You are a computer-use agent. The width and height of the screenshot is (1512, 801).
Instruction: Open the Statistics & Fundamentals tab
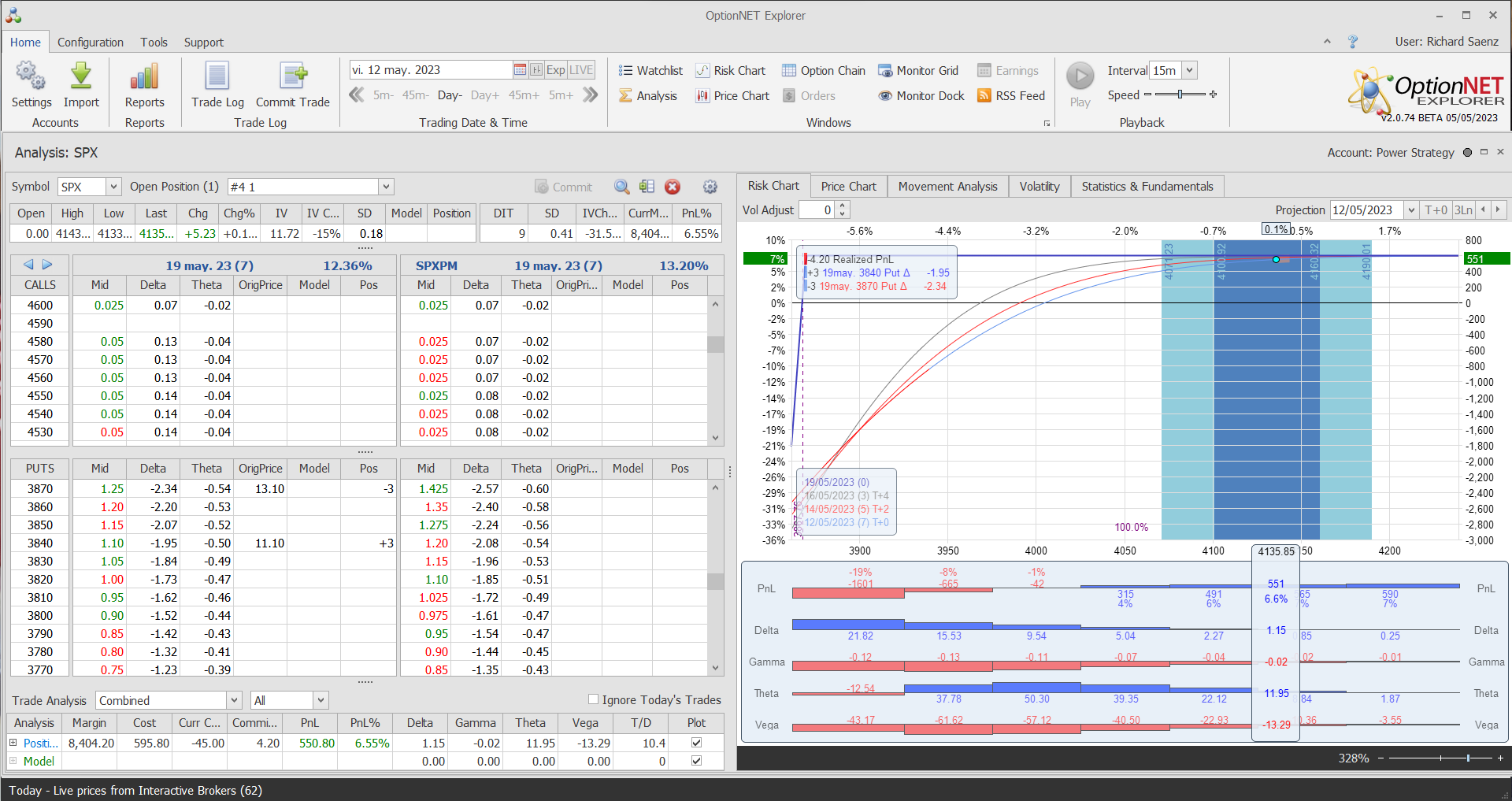(1147, 187)
